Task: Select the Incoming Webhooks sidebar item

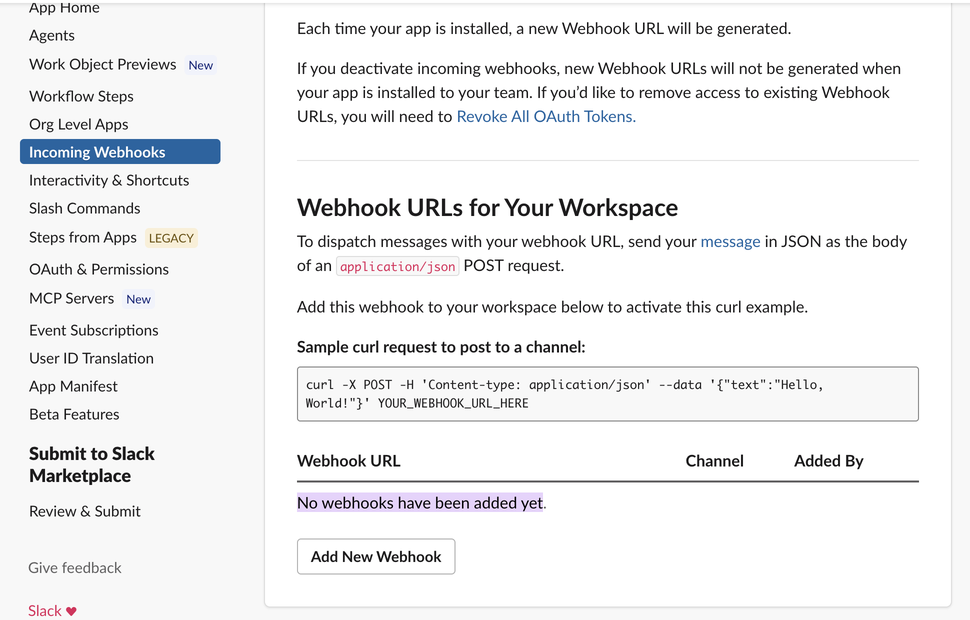Action: (x=120, y=152)
